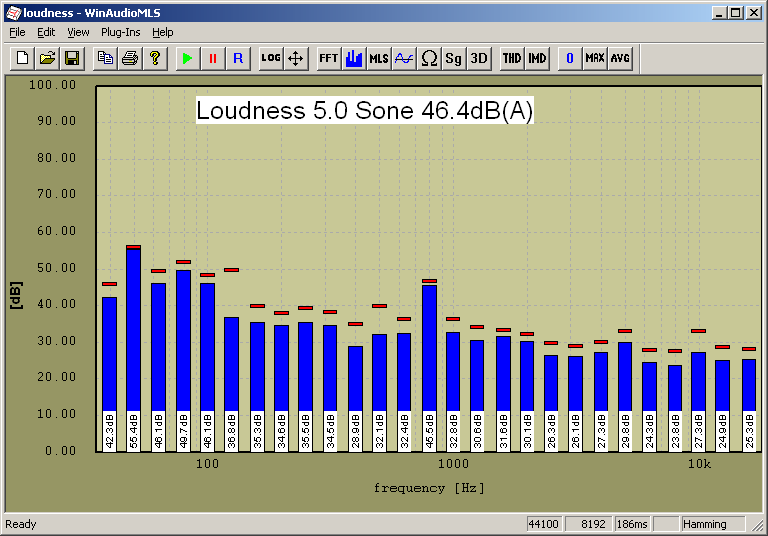This screenshot has height=536, width=768.
Task: Copy graph with the copy icon
Action: (105, 58)
